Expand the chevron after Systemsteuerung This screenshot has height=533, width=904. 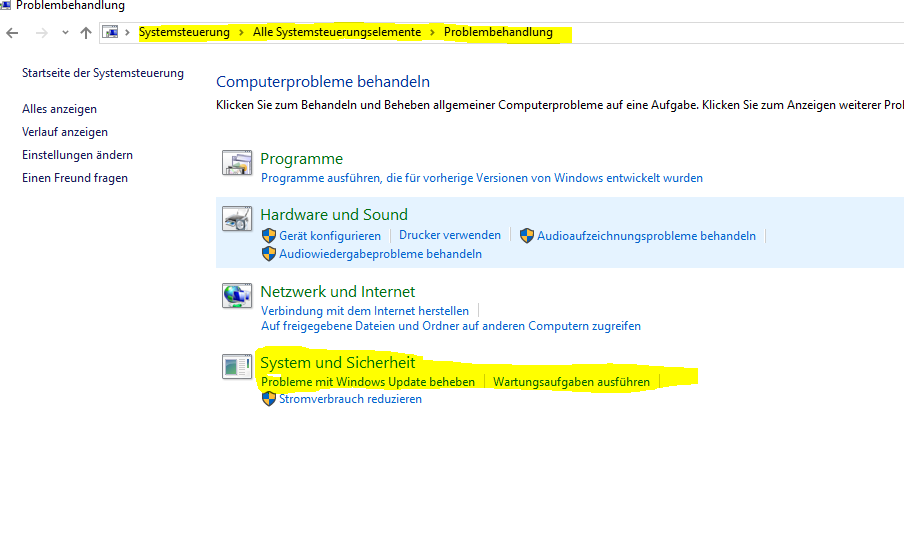pos(241,32)
